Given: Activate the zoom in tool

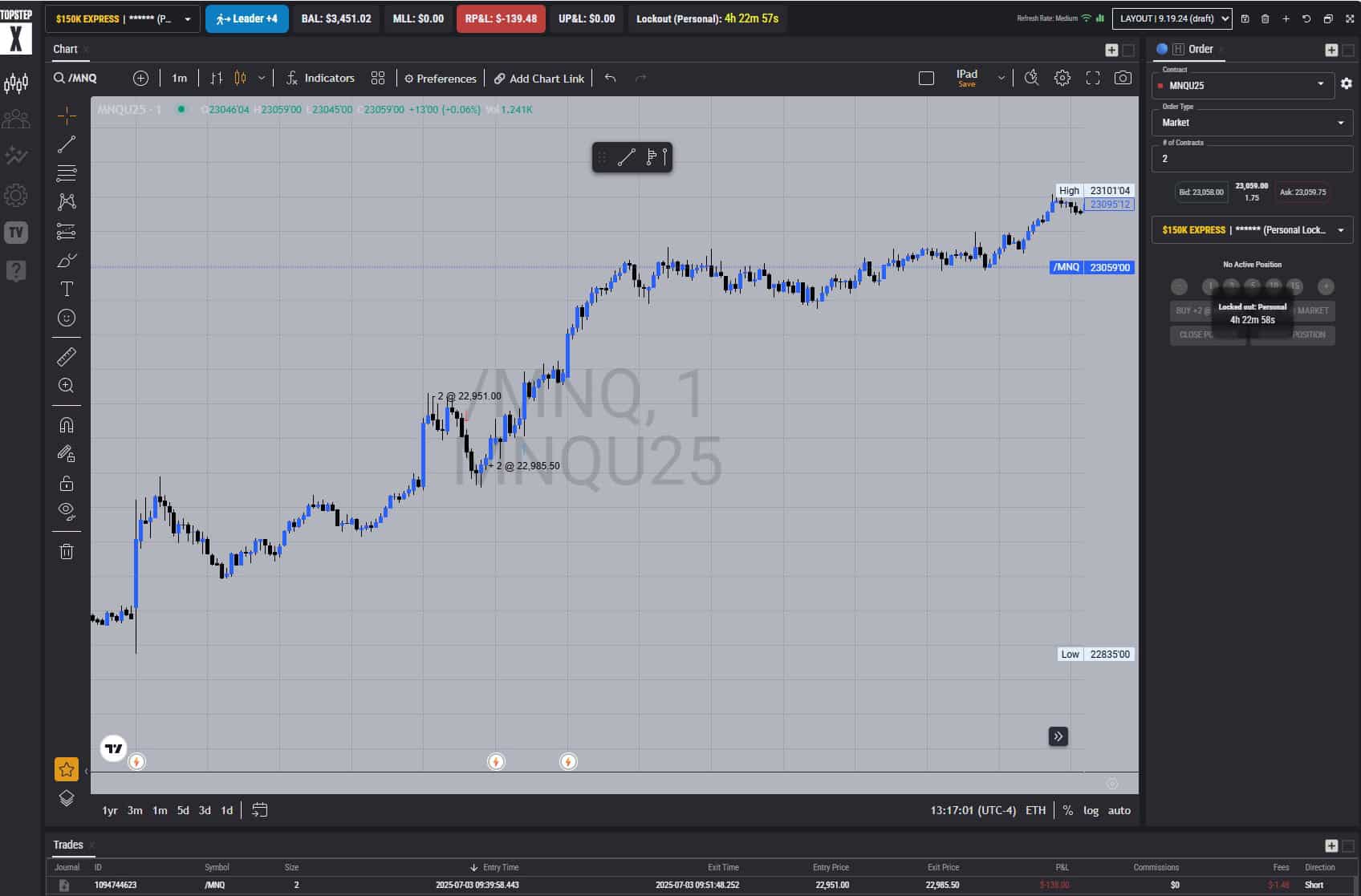Looking at the screenshot, I should [x=67, y=385].
